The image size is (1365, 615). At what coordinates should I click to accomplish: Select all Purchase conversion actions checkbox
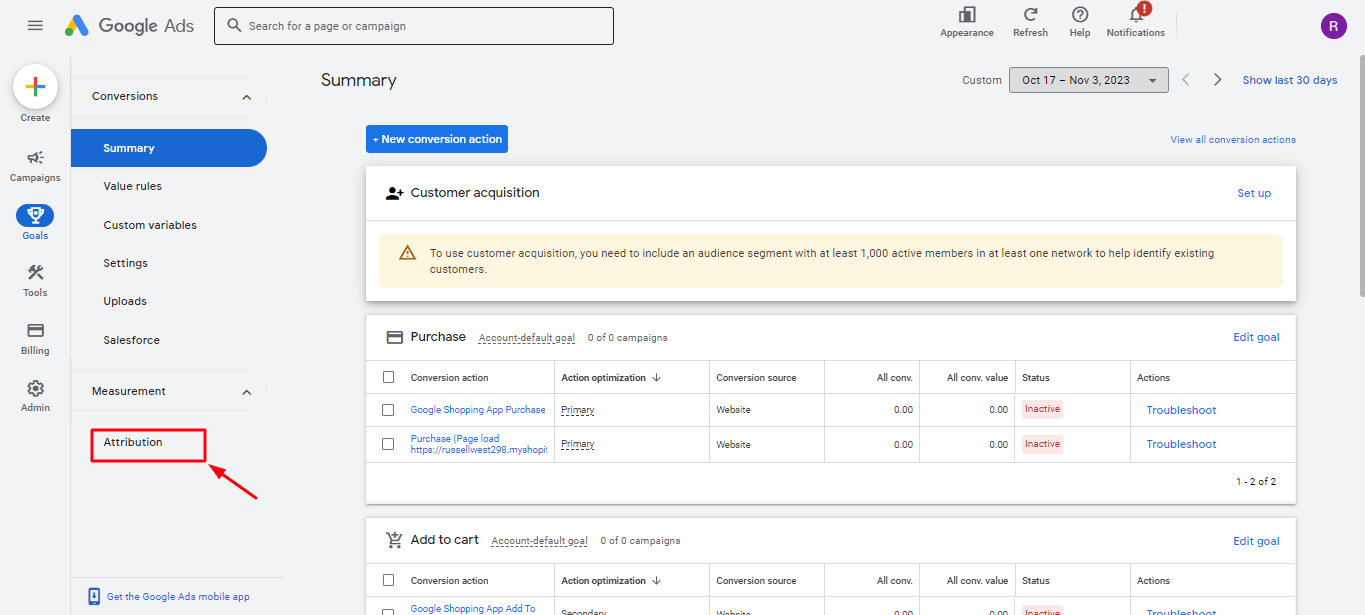(x=388, y=377)
